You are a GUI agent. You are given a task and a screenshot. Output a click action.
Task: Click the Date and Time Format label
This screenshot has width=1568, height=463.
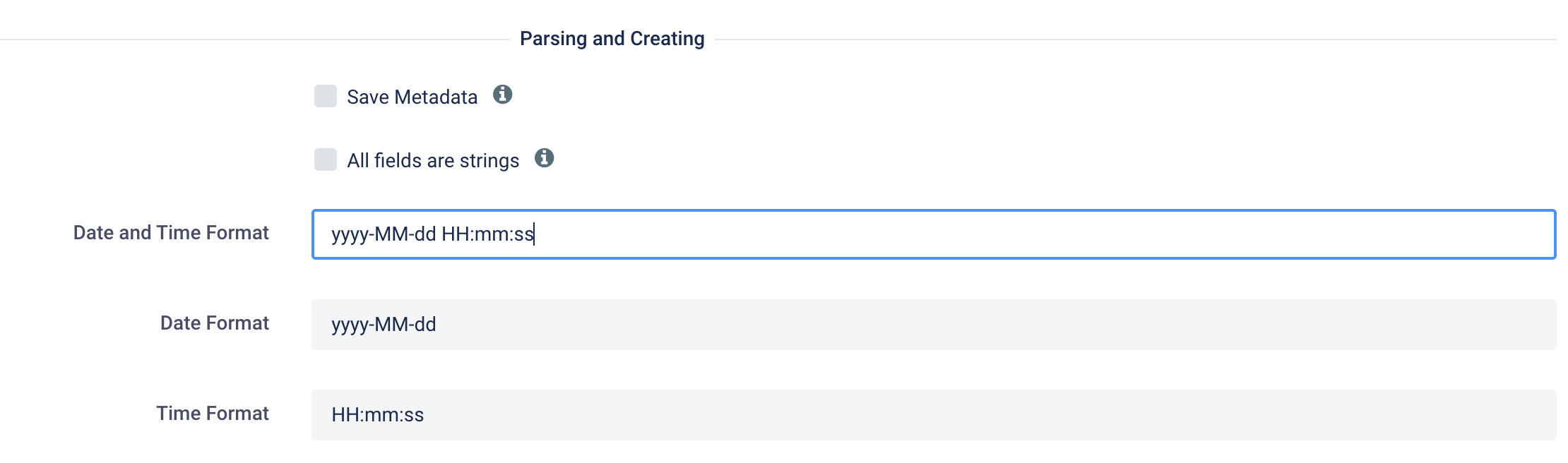(x=171, y=233)
